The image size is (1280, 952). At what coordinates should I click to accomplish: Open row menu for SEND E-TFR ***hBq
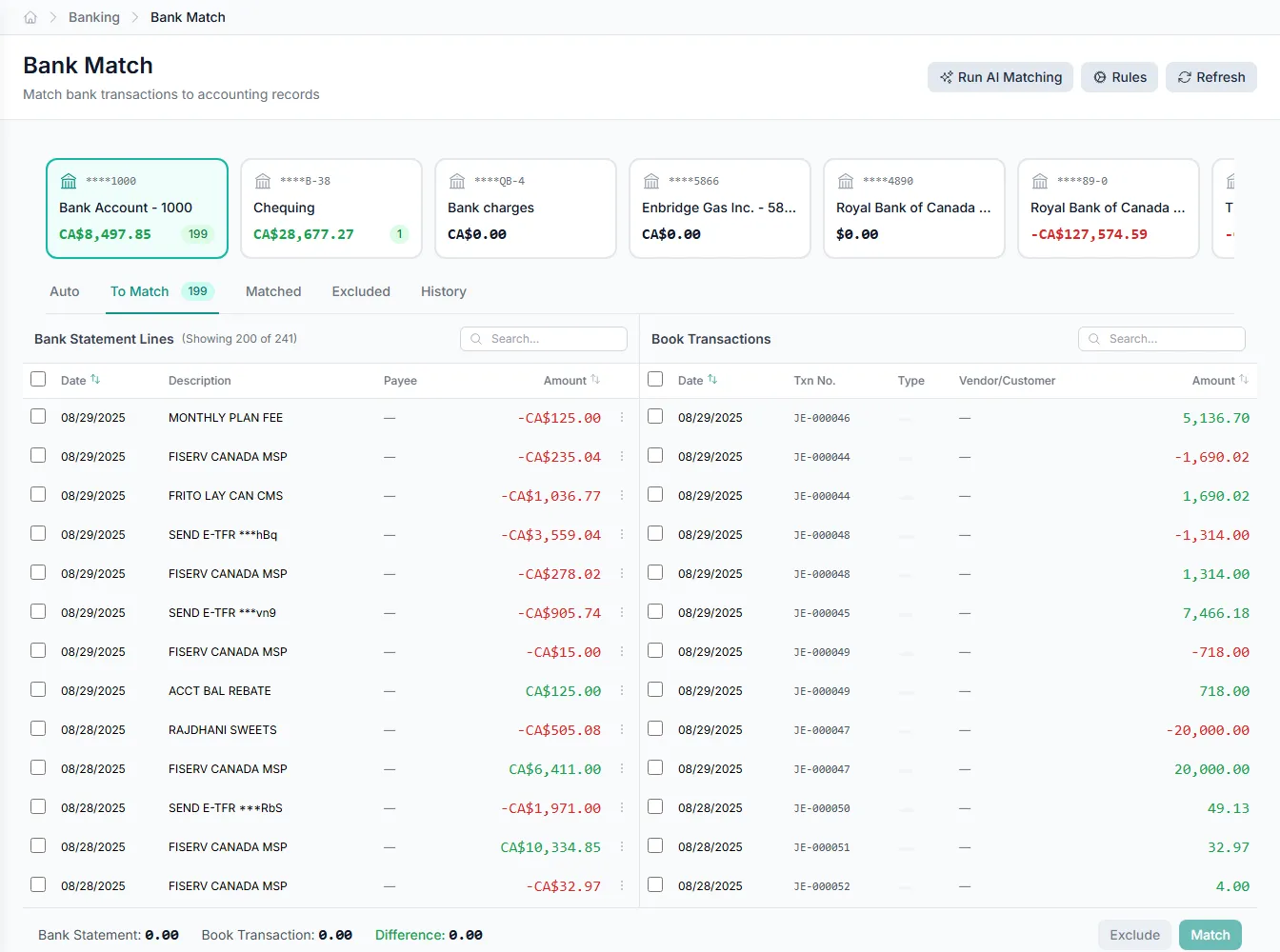[x=622, y=534]
